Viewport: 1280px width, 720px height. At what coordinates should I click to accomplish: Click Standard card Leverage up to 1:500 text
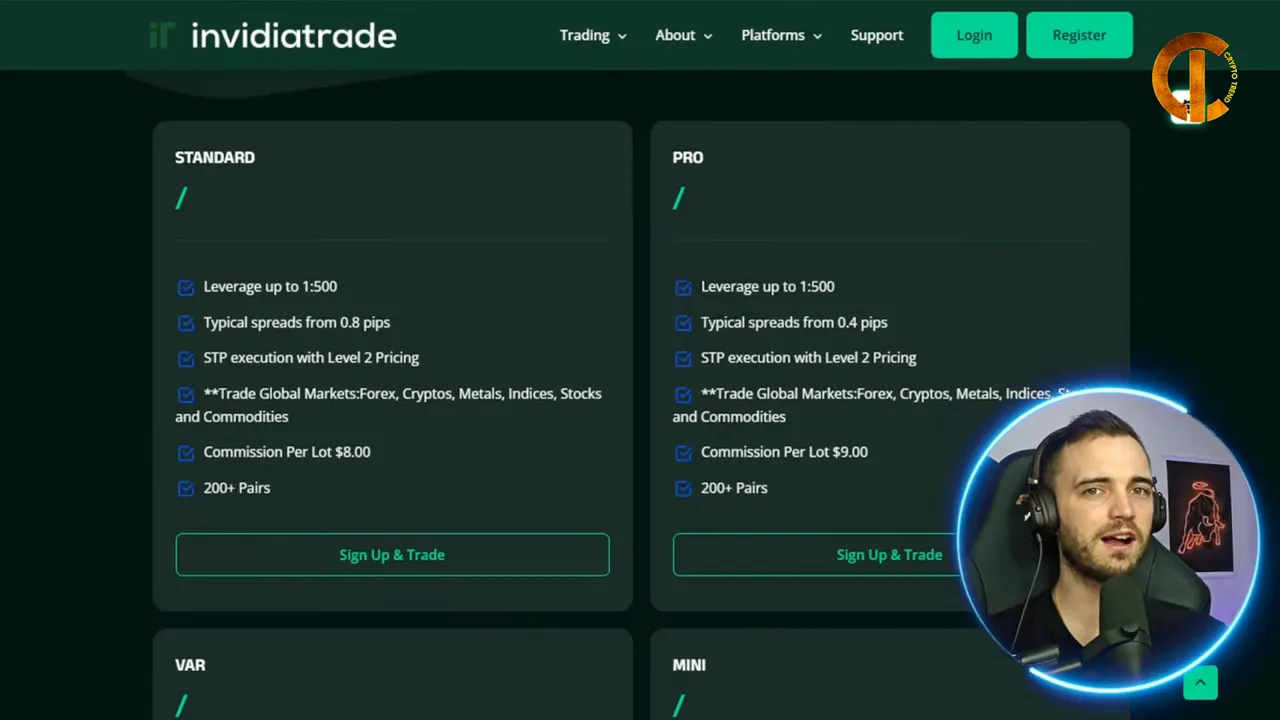pos(270,287)
